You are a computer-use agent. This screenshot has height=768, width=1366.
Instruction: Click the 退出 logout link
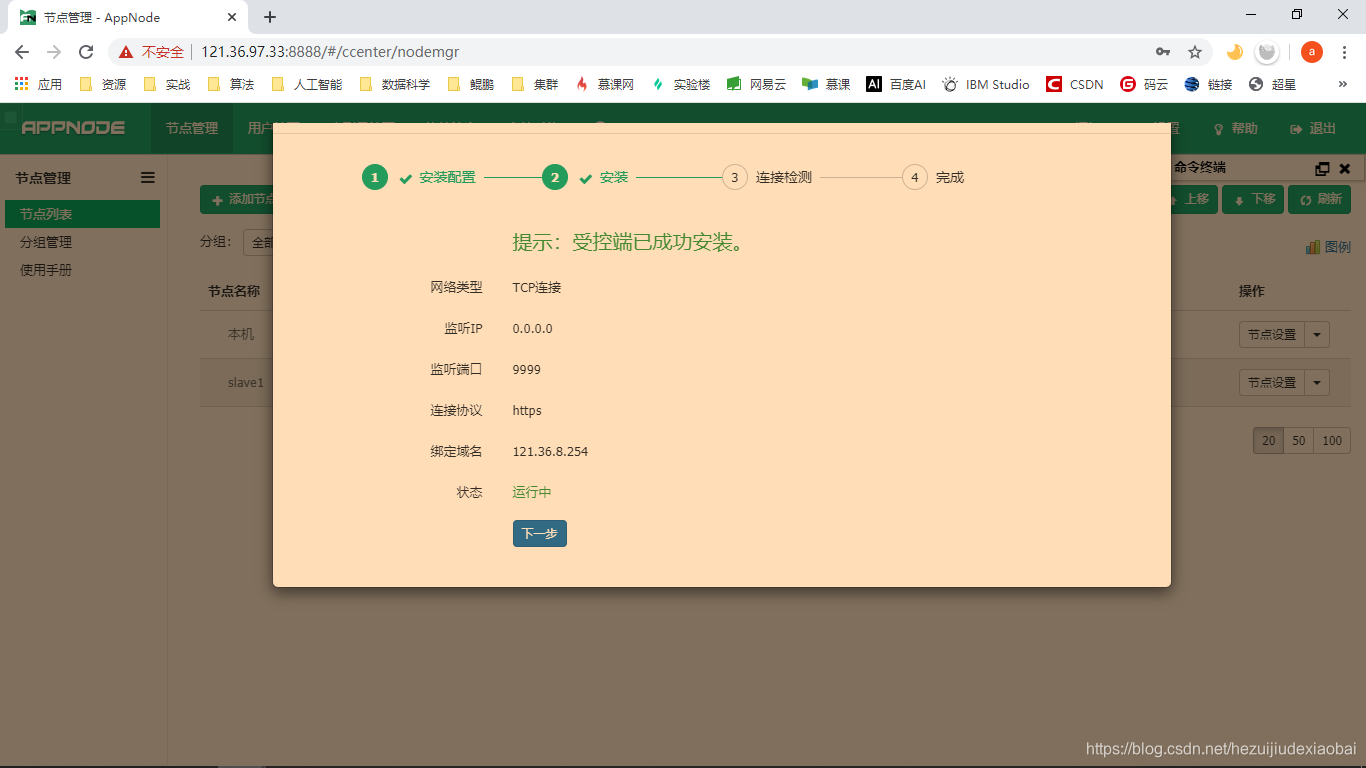click(1313, 128)
